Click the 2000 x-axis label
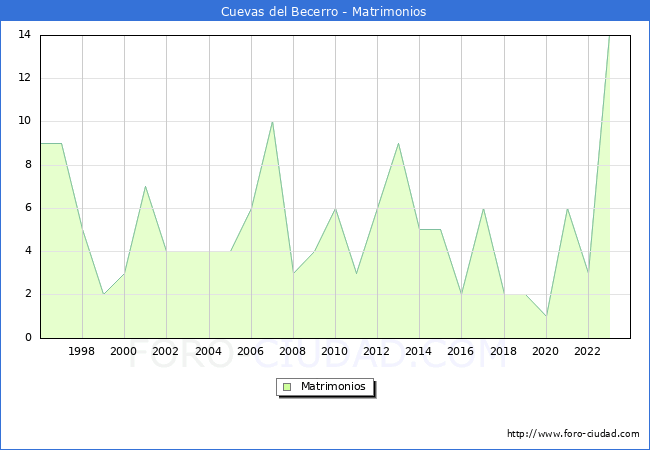The width and height of the screenshot is (650, 450). pyautogui.click(x=123, y=351)
